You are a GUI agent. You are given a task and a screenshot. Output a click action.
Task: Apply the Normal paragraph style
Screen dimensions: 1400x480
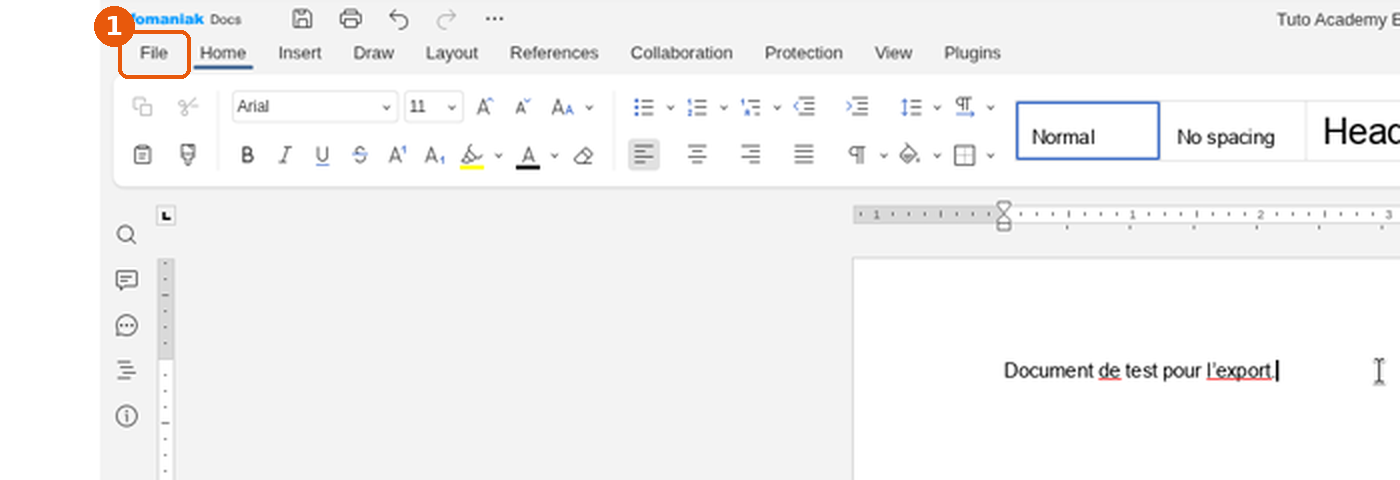point(1088,131)
